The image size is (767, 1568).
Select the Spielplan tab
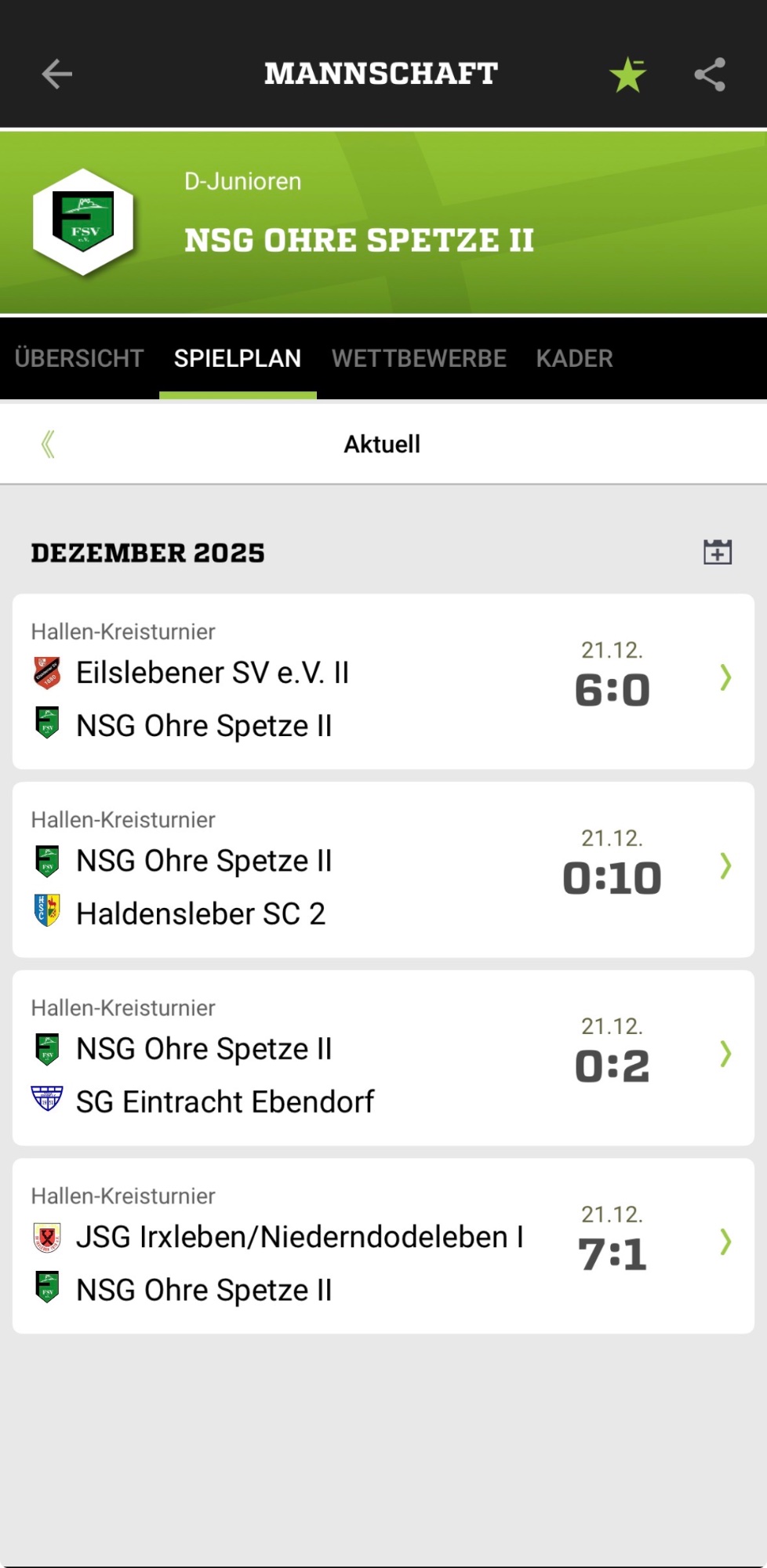[238, 358]
